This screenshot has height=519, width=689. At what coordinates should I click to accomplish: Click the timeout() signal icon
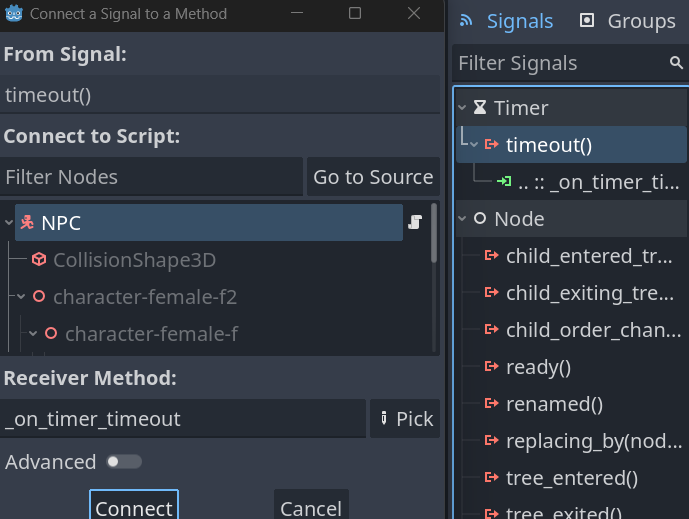(x=492, y=145)
